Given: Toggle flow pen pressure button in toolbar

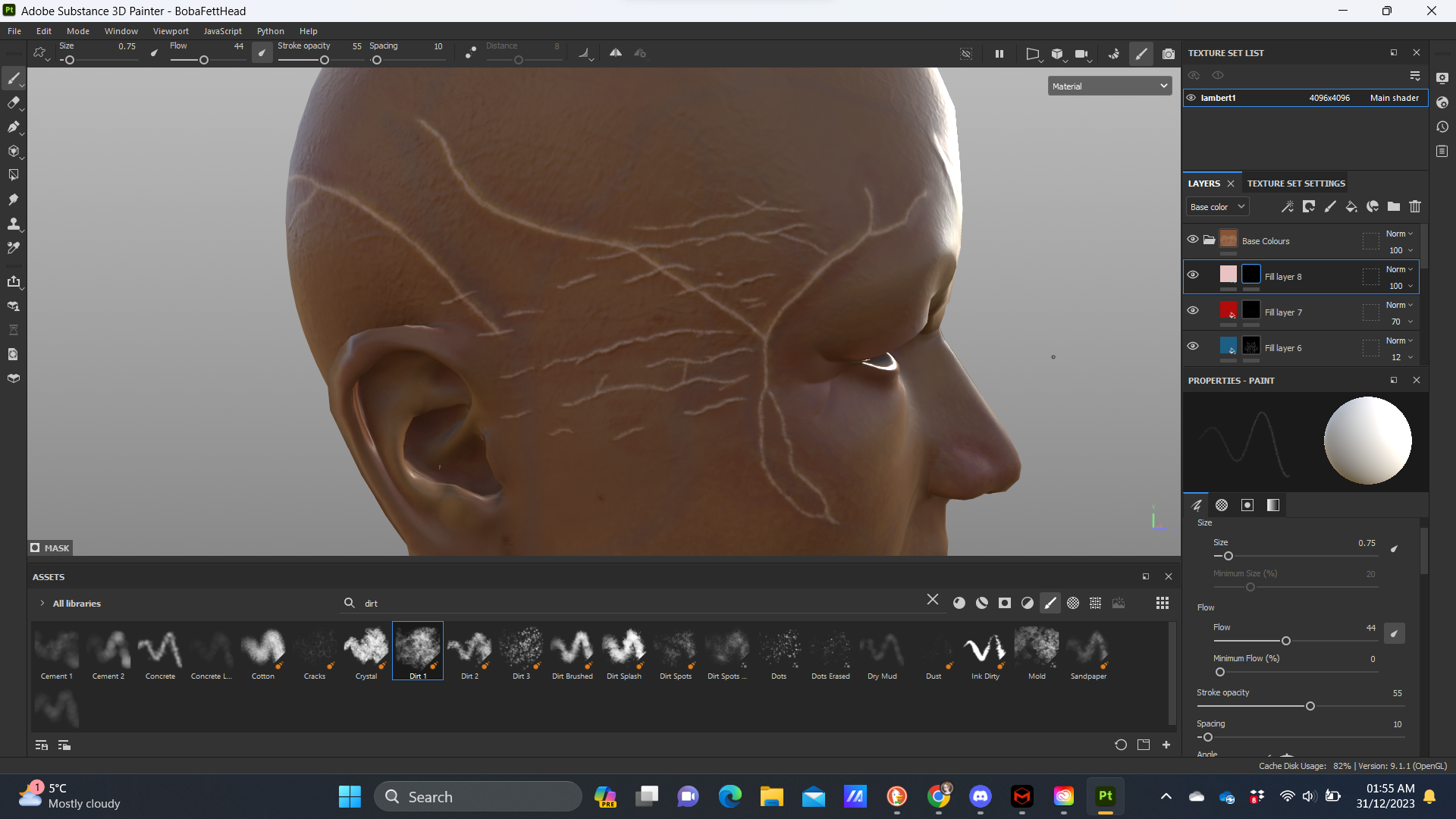Looking at the screenshot, I should pos(262,53).
